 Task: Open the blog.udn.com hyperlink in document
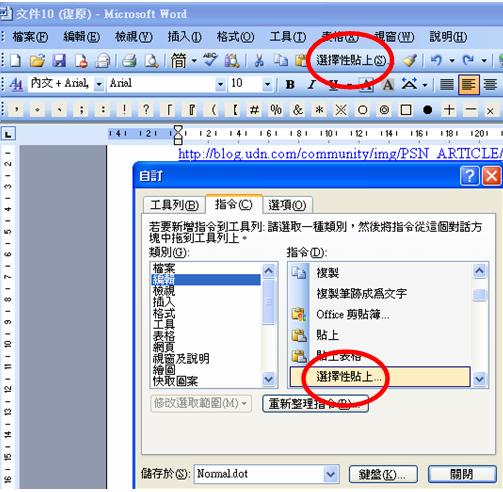click(340, 154)
